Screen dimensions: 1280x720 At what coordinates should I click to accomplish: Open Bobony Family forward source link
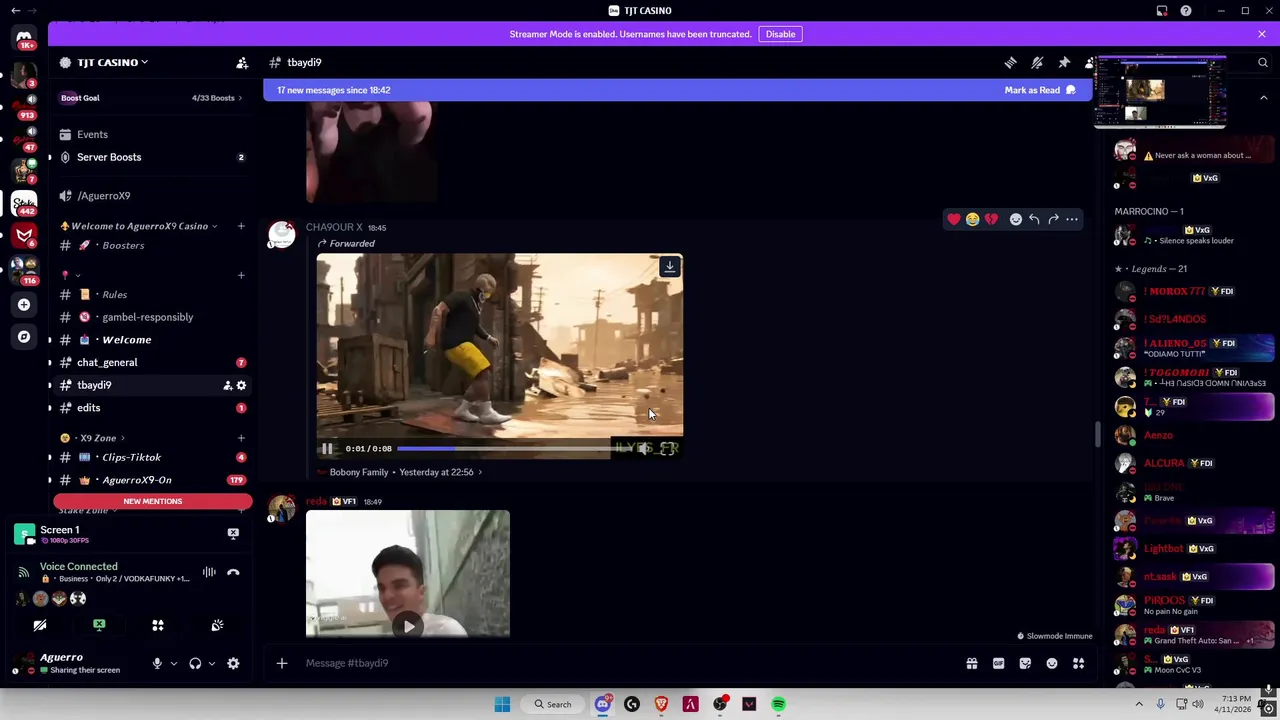(400, 472)
